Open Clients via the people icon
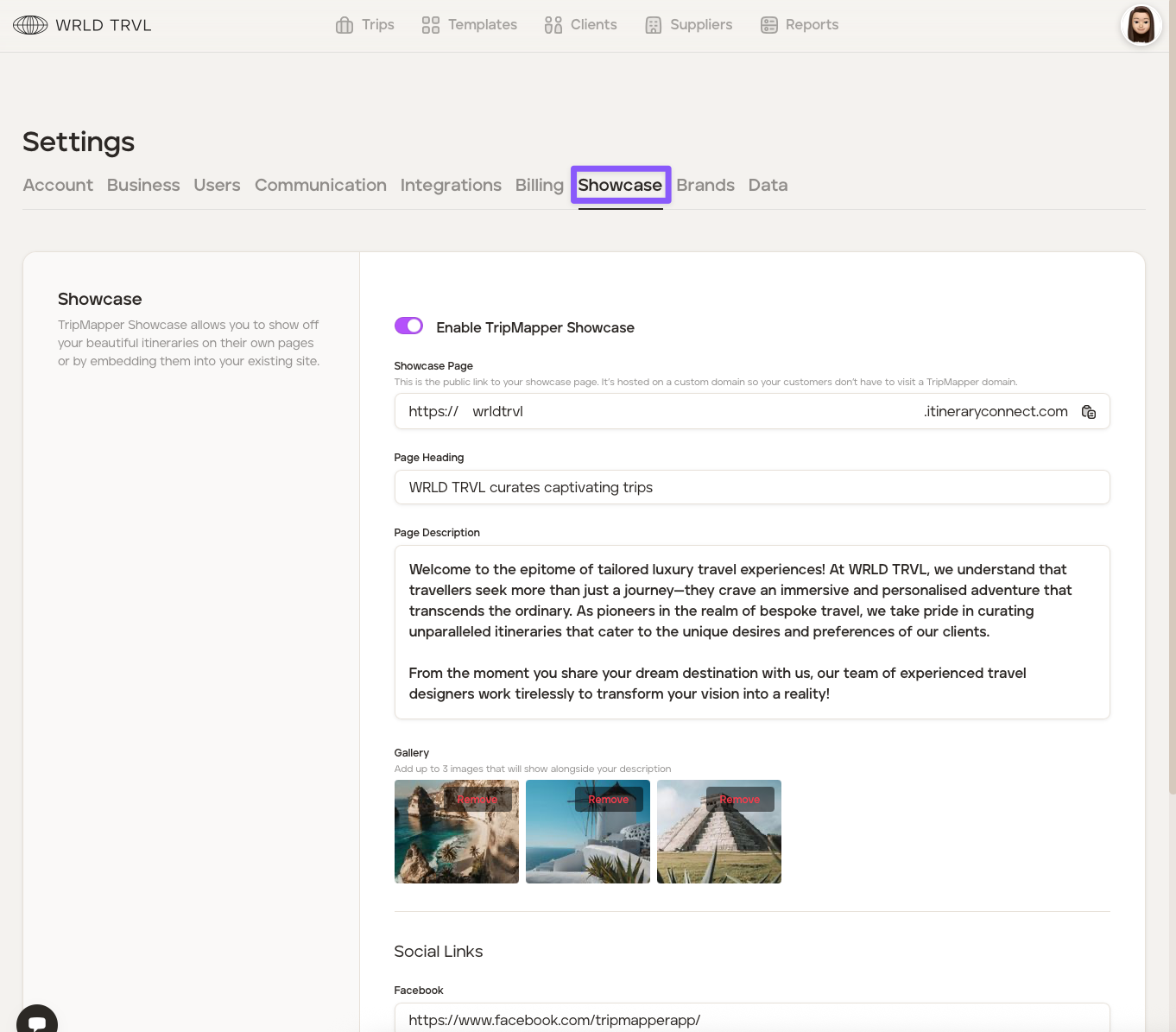Image resolution: width=1176 pixels, height=1032 pixels. tap(553, 25)
